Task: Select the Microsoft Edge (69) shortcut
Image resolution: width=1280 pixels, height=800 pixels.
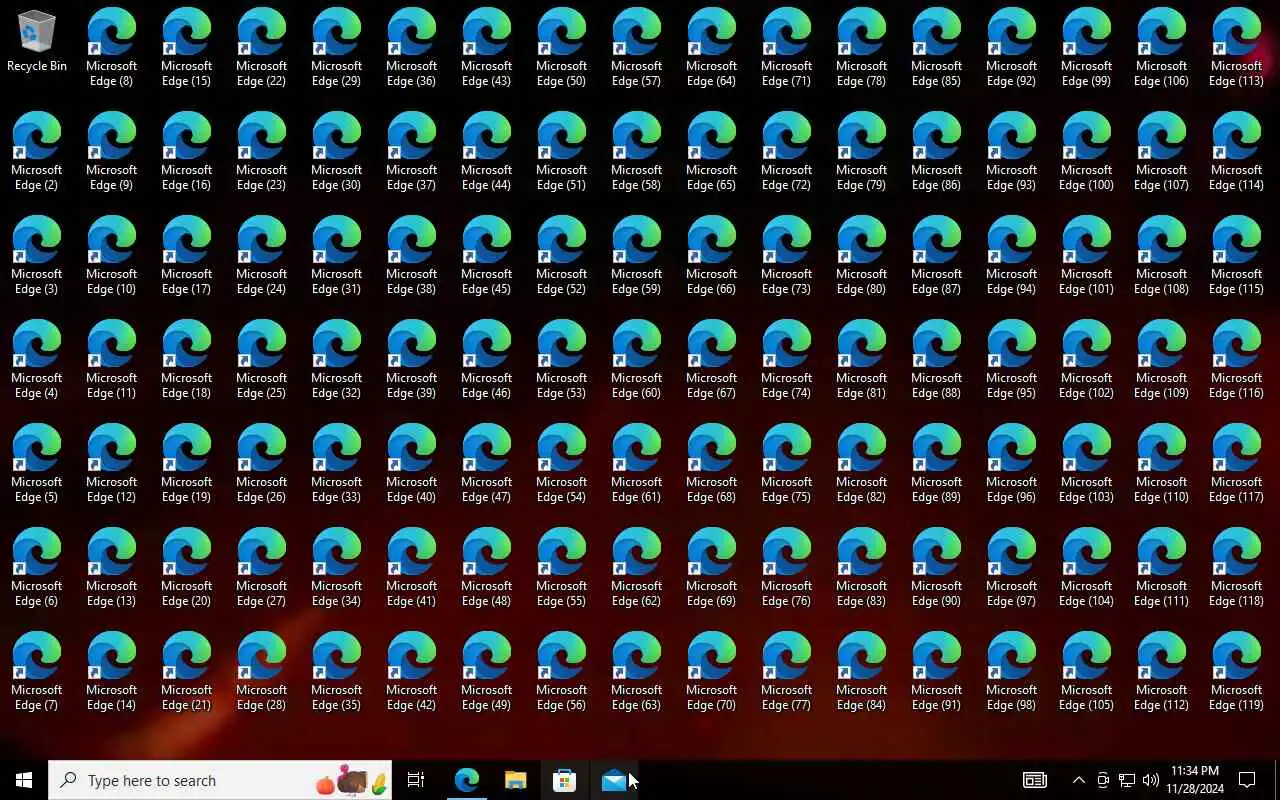Action: (712, 568)
